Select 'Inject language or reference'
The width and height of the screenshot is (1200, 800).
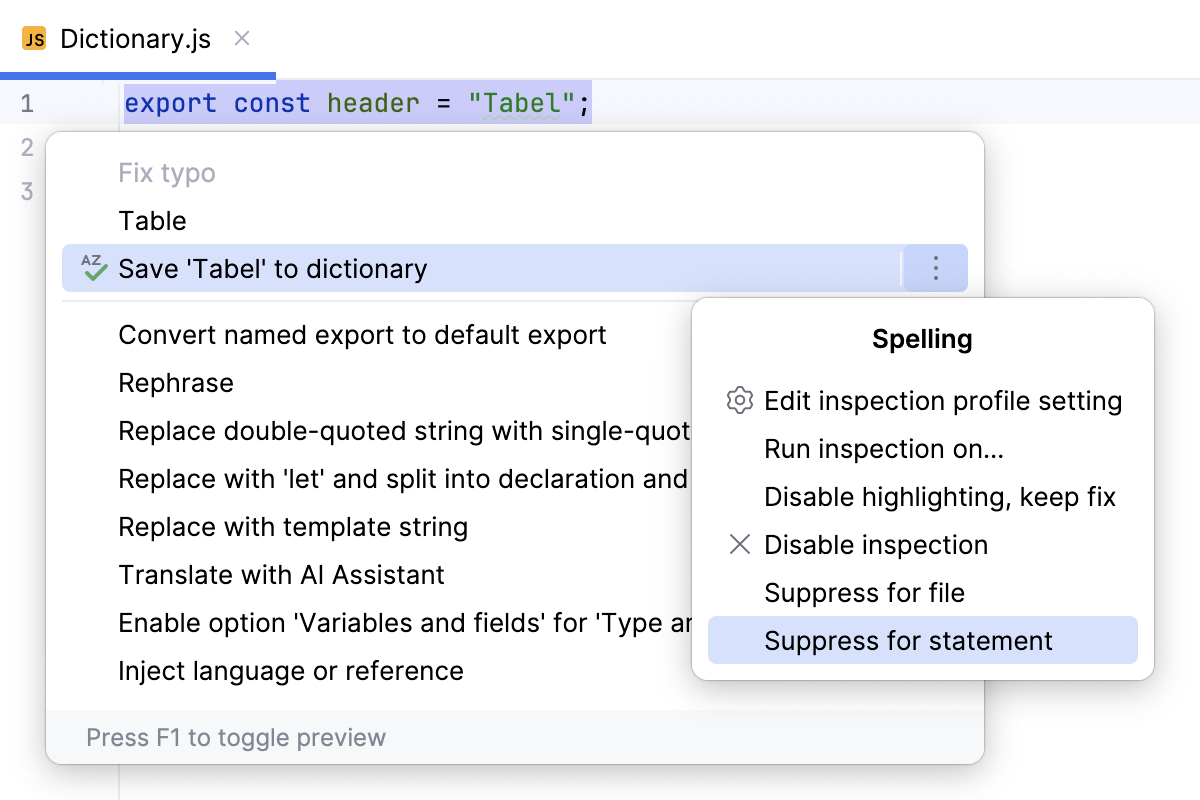pos(290,671)
